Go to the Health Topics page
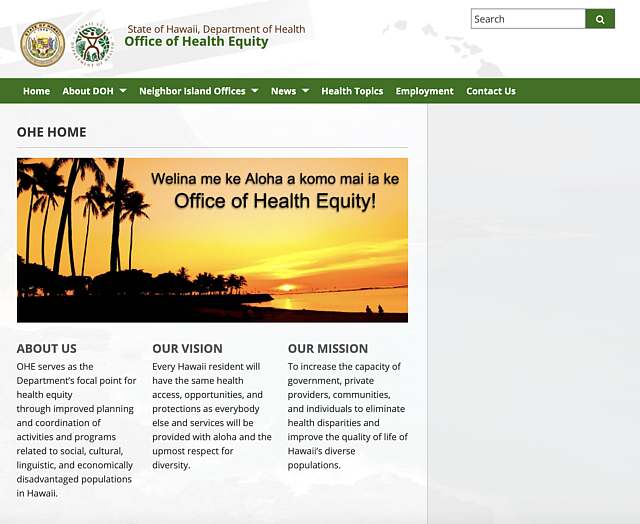The height and width of the screenshot is (524, 640). tap(352, 91)
